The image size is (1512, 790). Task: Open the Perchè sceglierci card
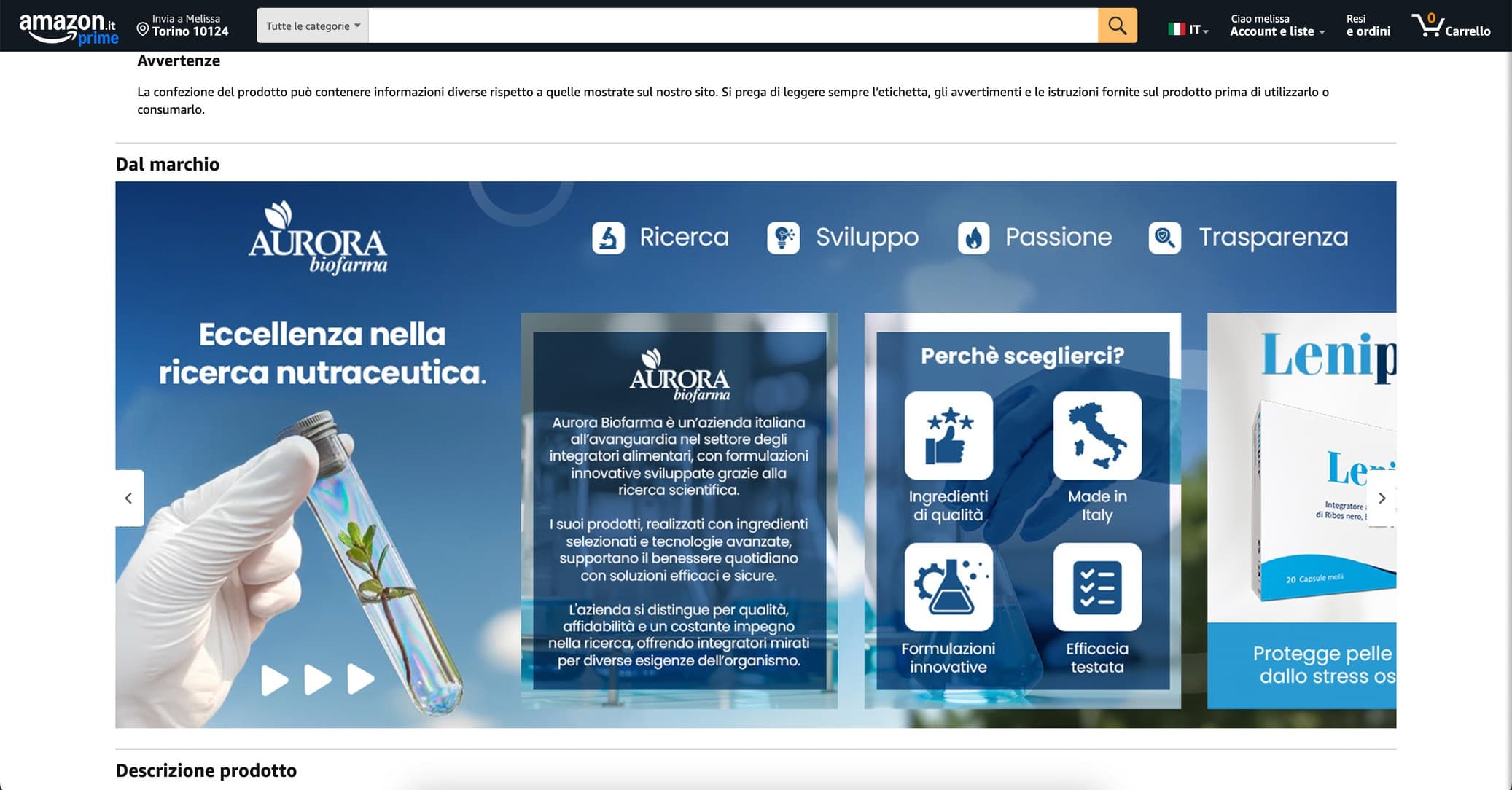pyautogui.click(x=1022, y=511)
